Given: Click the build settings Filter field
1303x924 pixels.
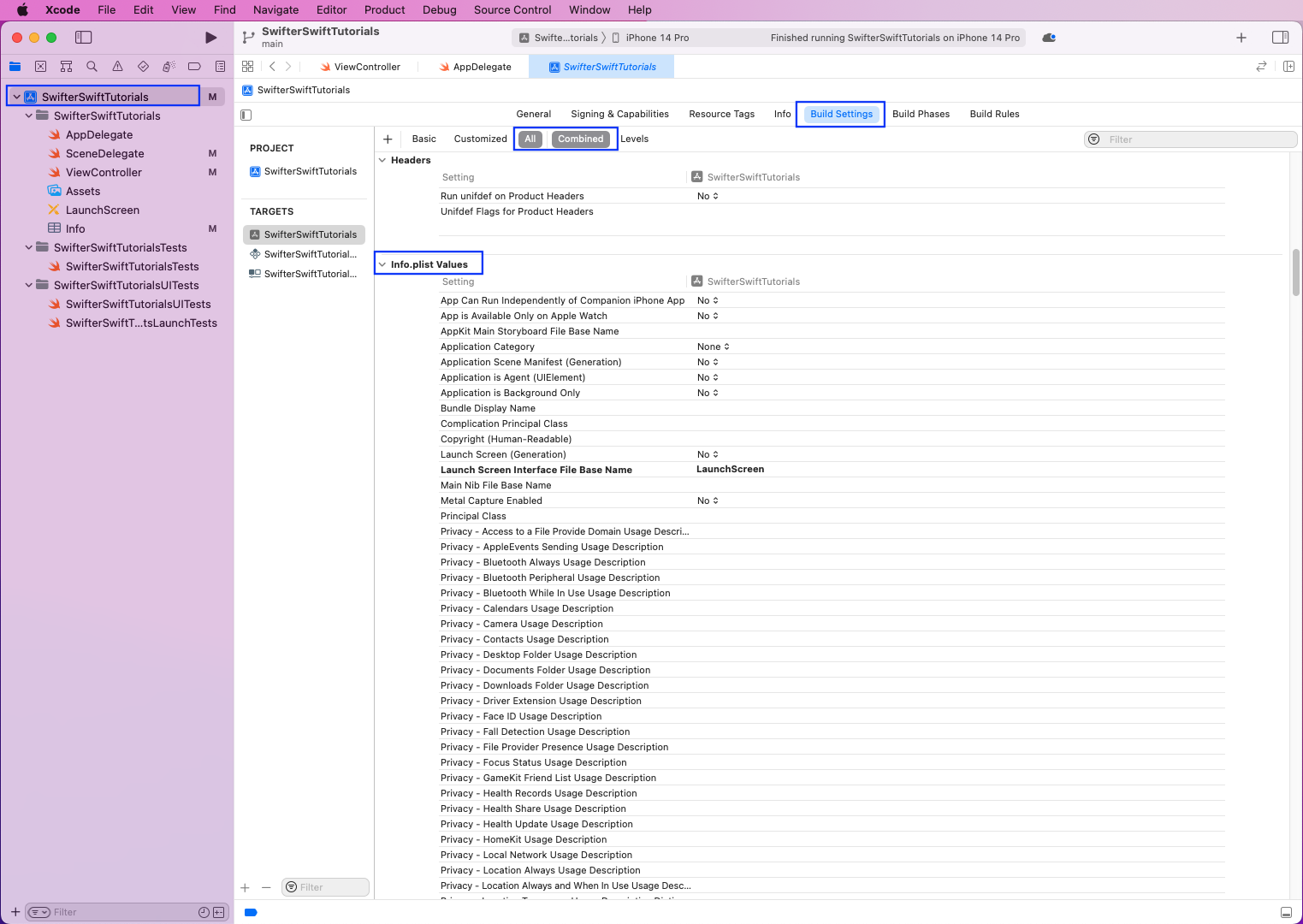Looking at the screenshot, I should tap(1190, 139).
